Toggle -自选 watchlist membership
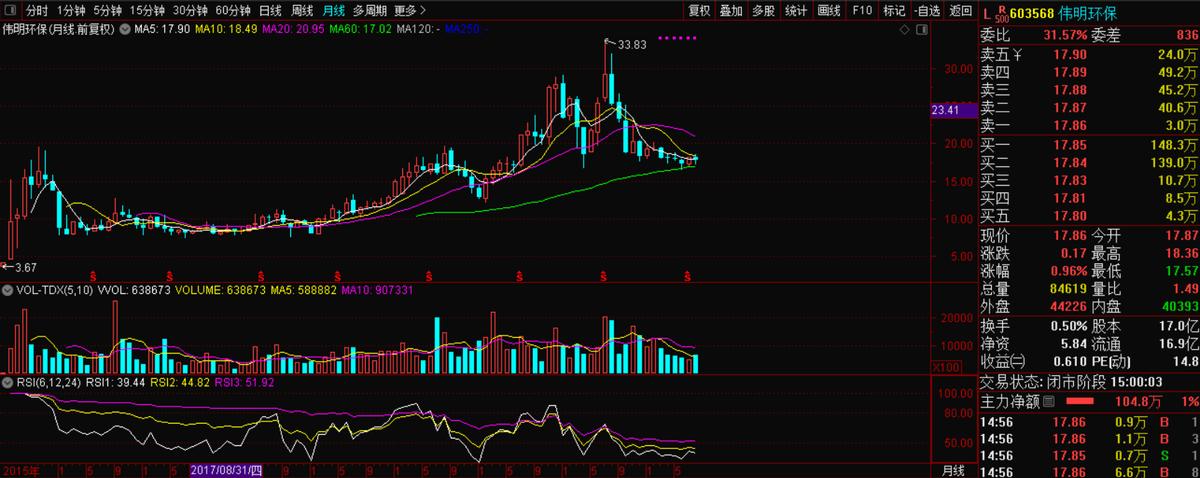This screenshot has height=478, width=1200. (927, 11)
